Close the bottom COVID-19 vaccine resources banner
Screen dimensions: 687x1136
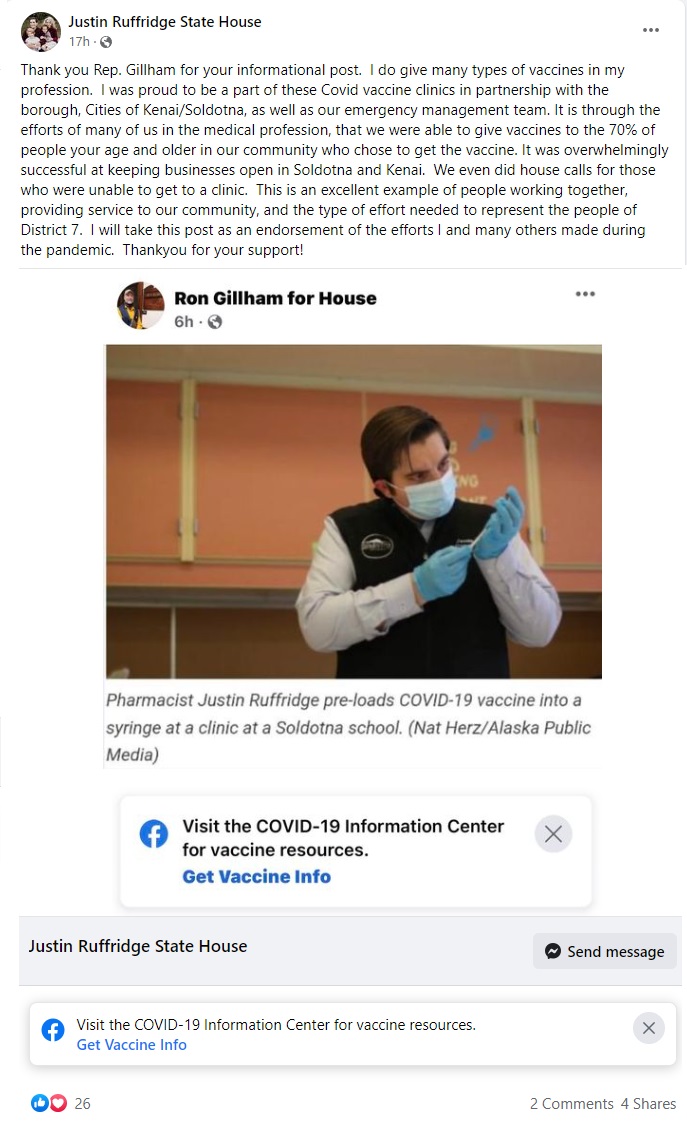click(x=649, y=1027)
